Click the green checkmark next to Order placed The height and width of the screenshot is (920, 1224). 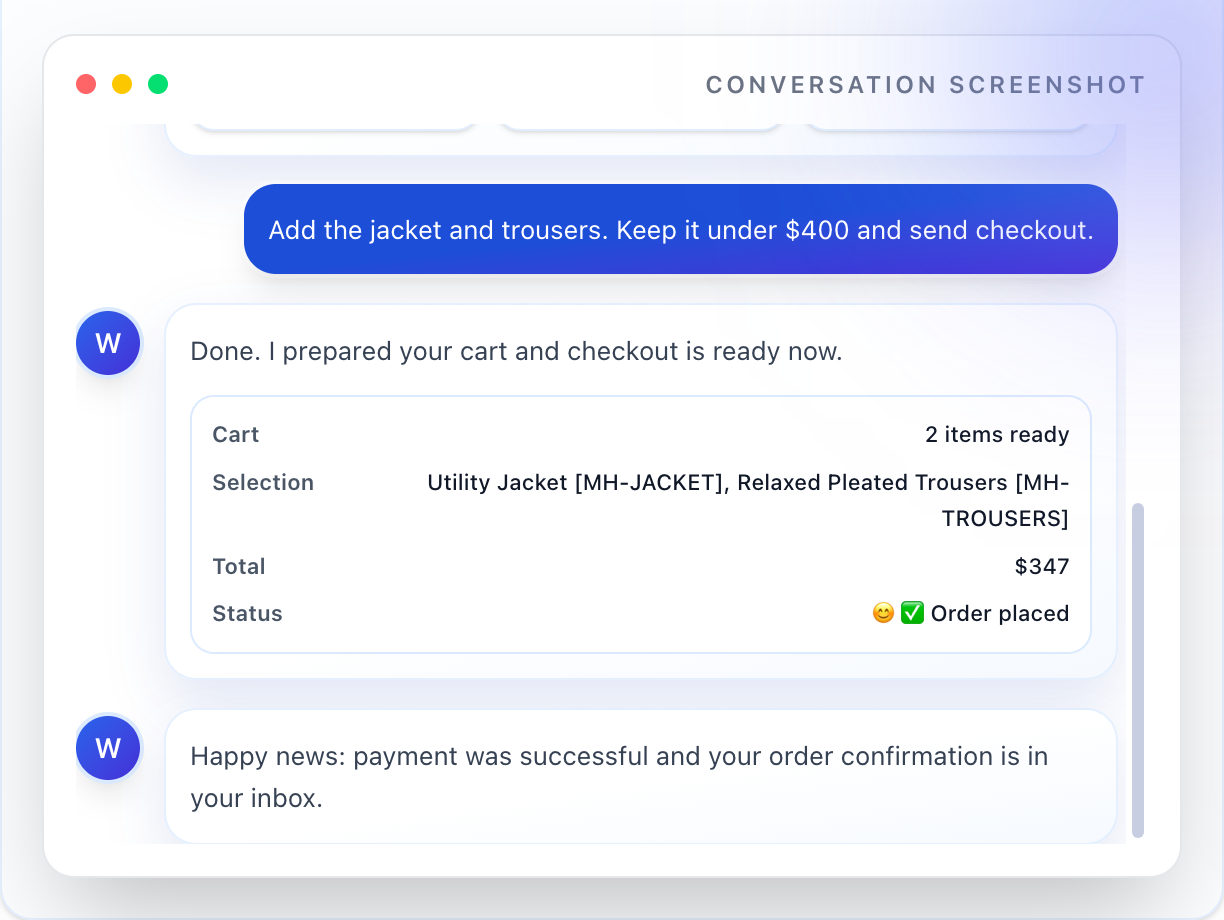[x=913, y=613]
